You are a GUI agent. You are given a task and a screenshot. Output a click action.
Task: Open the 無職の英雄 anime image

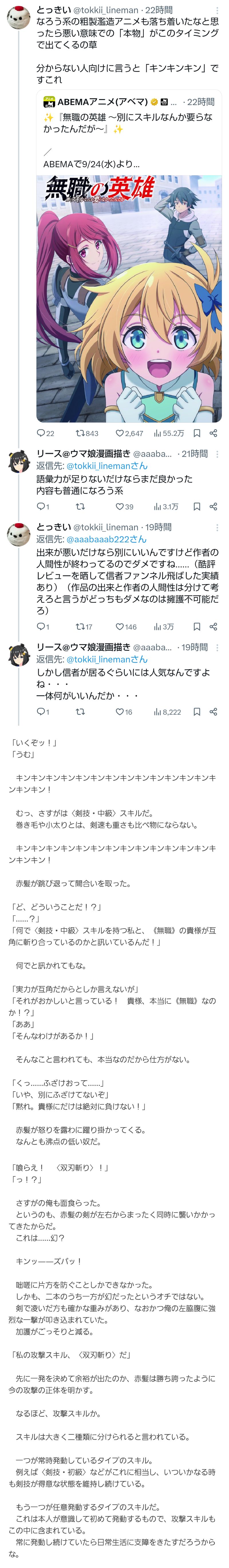click(129, 298)
